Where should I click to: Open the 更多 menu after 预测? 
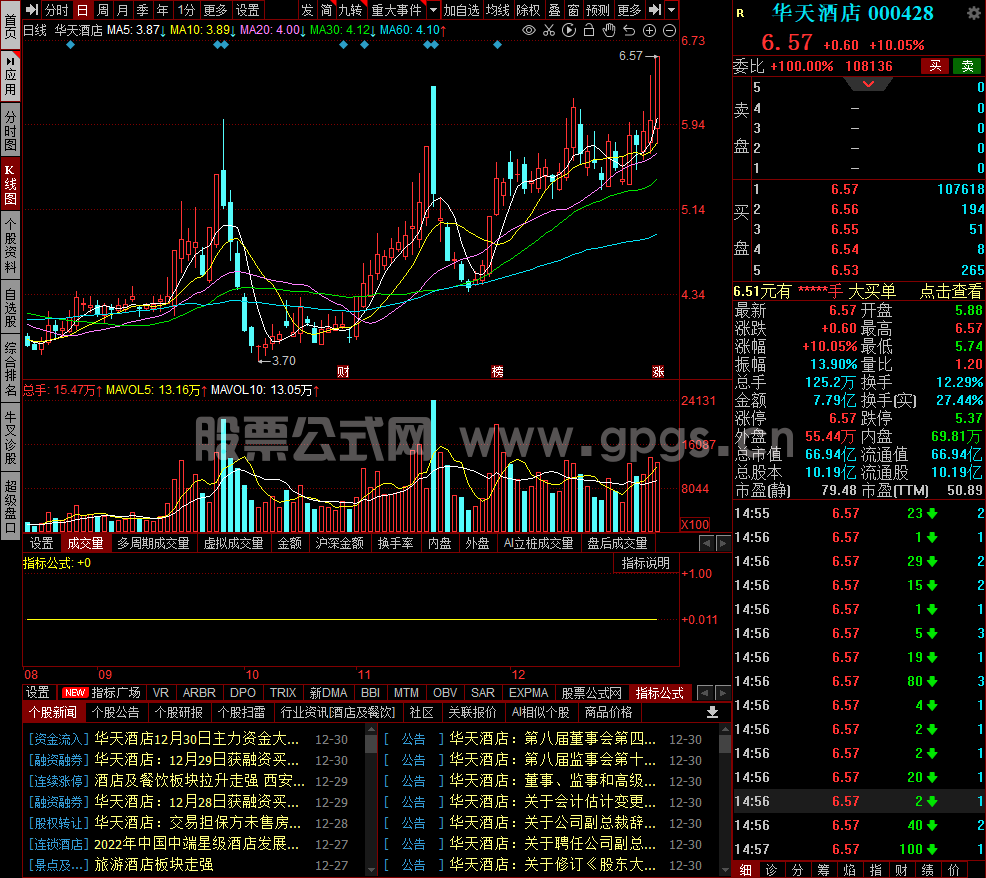(629, 10)
